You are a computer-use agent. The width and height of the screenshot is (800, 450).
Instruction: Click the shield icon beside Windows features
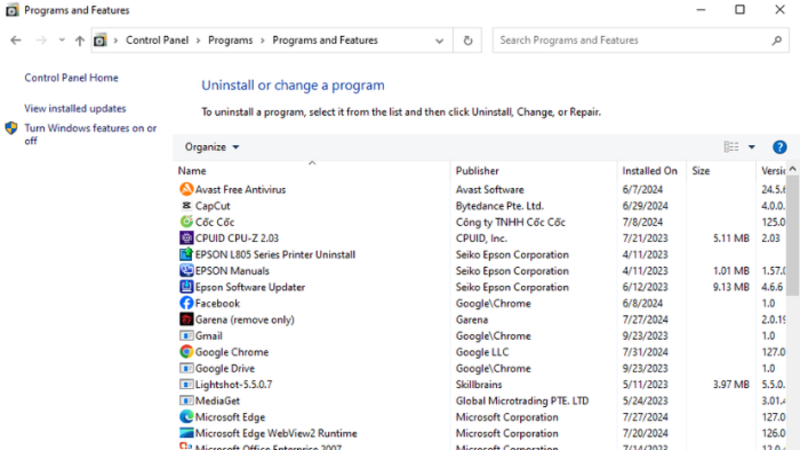click(11, 128)
